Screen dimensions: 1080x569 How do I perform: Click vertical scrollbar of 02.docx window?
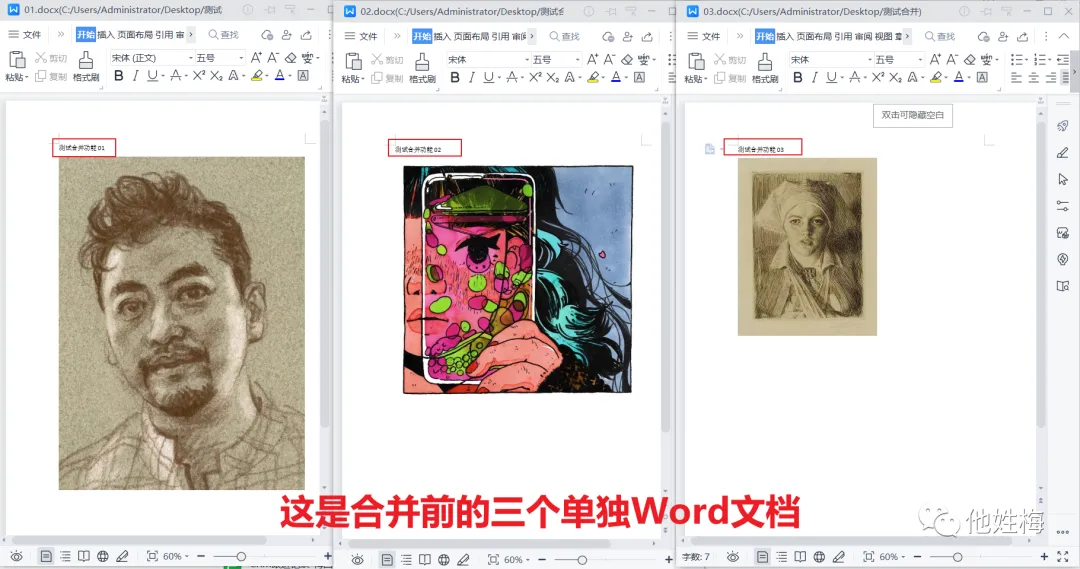665,278
